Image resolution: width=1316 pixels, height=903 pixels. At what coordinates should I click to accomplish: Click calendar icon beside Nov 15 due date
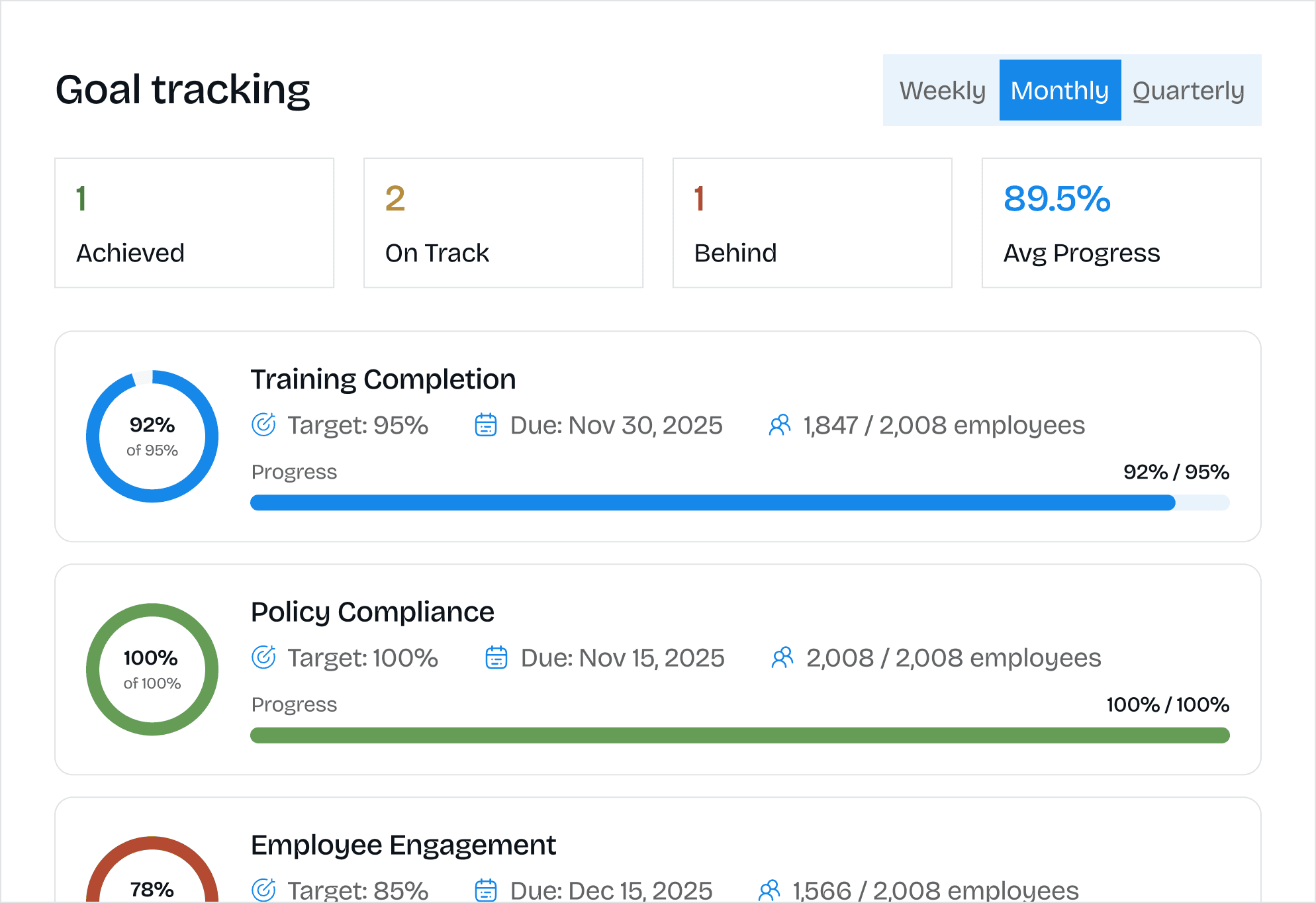click(496, 657)
